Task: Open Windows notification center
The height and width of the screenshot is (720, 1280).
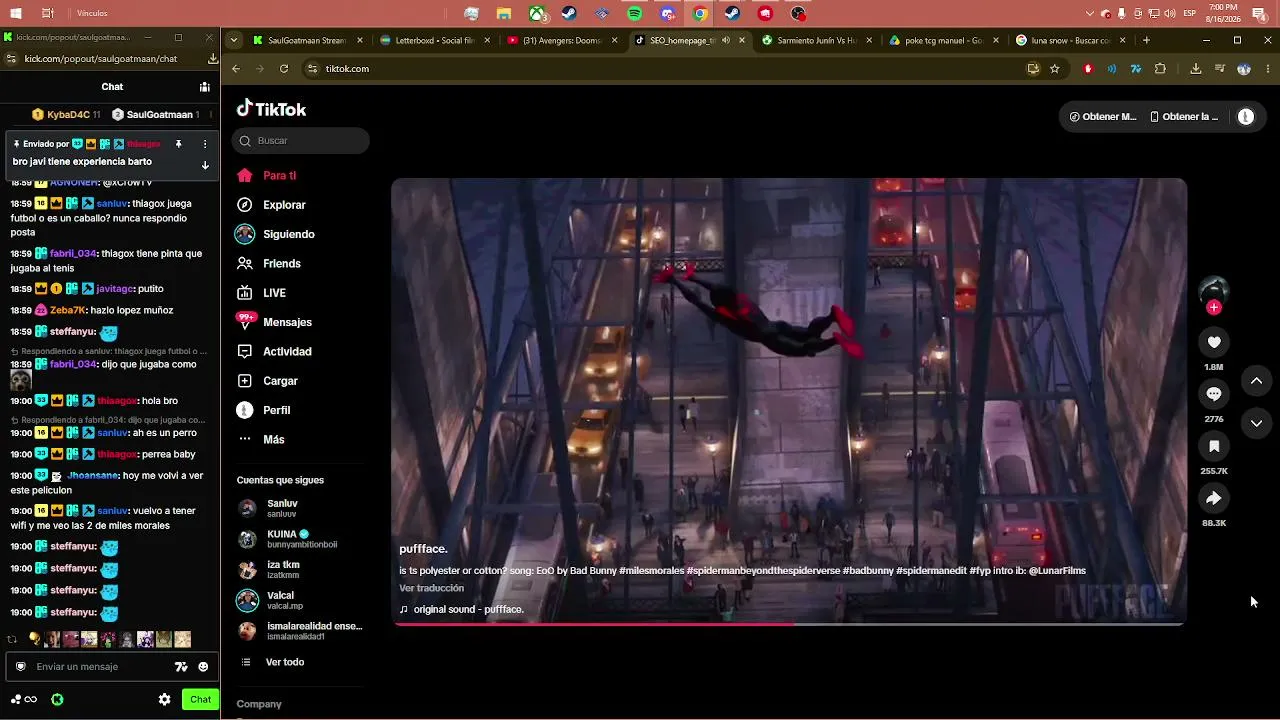Action: coord(1259,14)
